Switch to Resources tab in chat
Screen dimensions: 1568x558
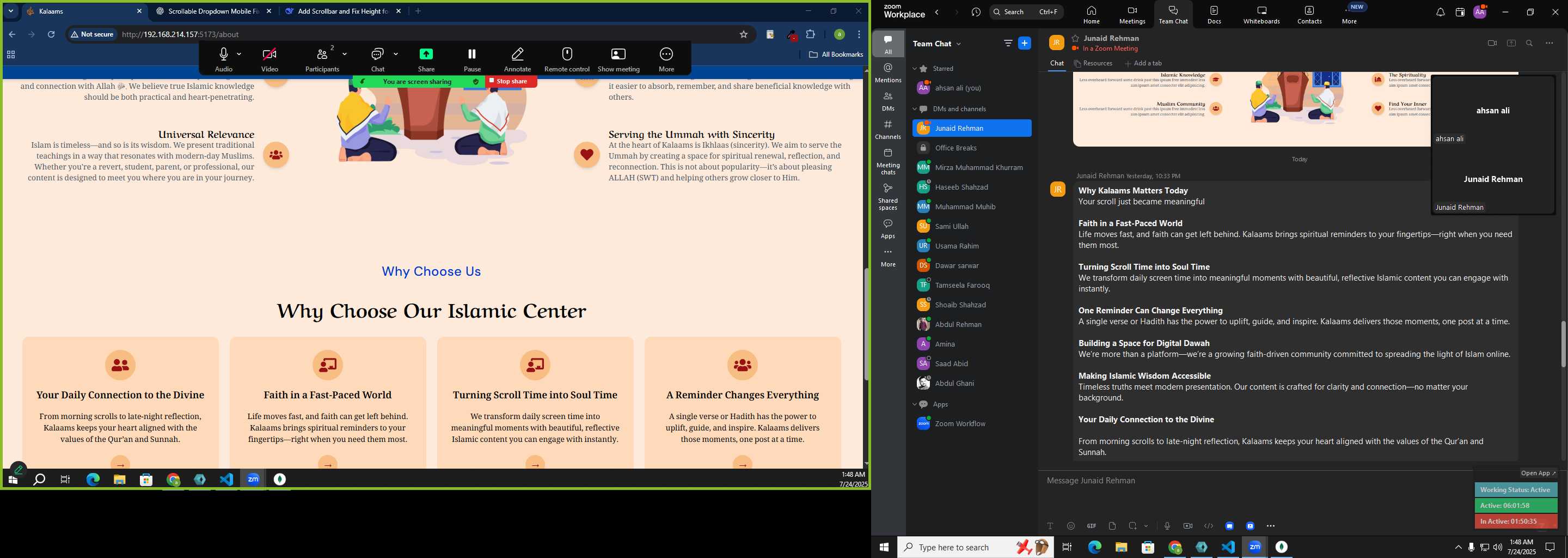(x=1093, y=63)
